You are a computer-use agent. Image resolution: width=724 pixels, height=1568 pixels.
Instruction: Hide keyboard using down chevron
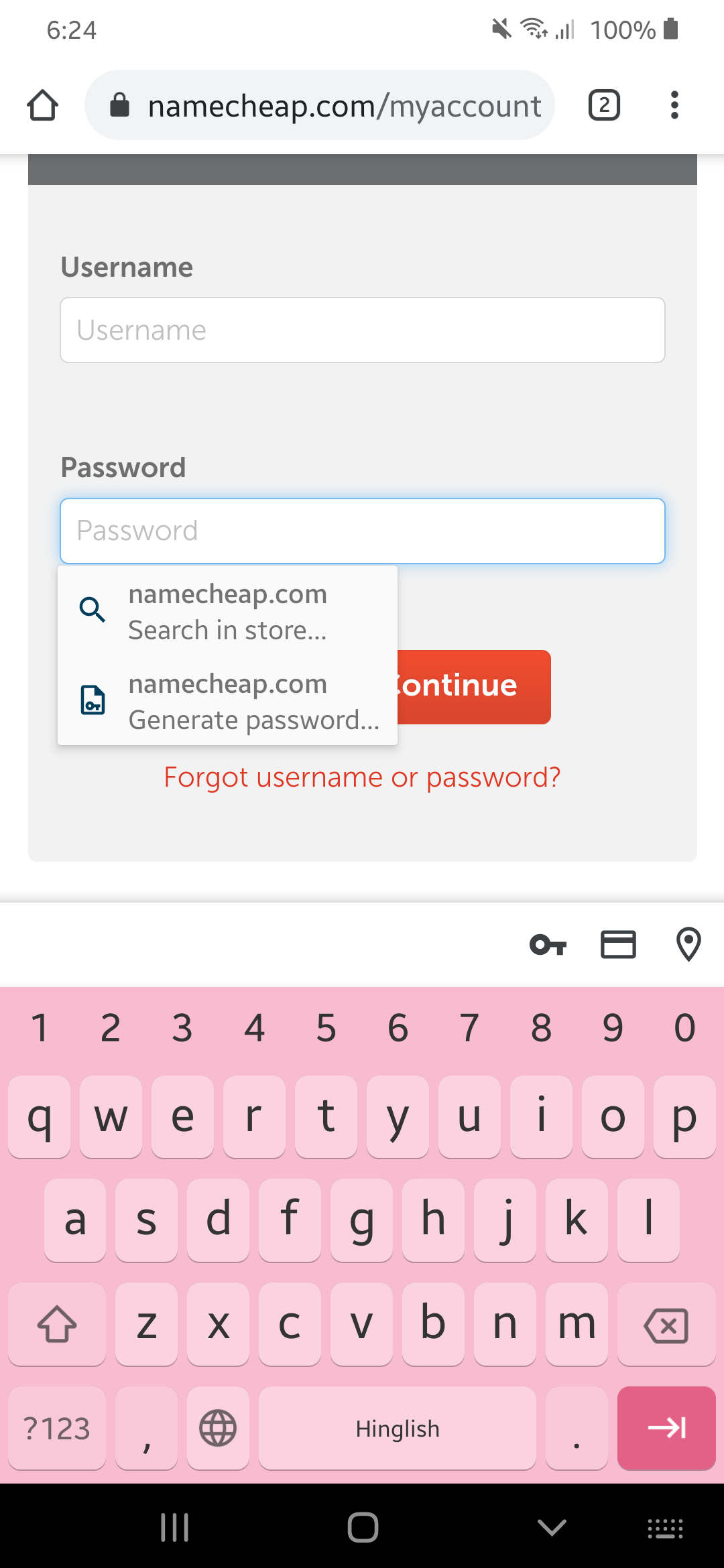click(550, 1528)
